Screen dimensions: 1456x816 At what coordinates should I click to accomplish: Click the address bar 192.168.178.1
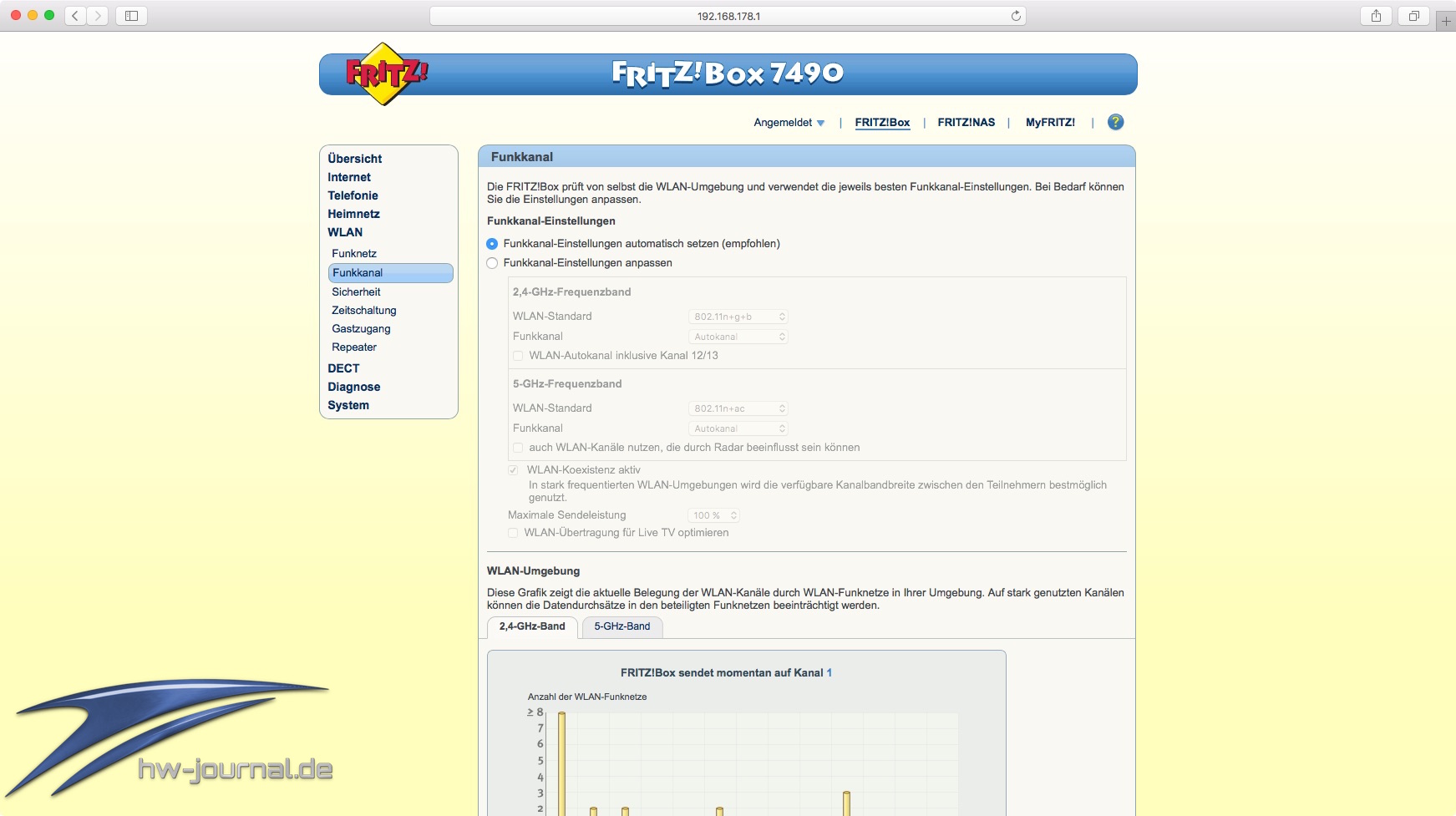(728, 16)
